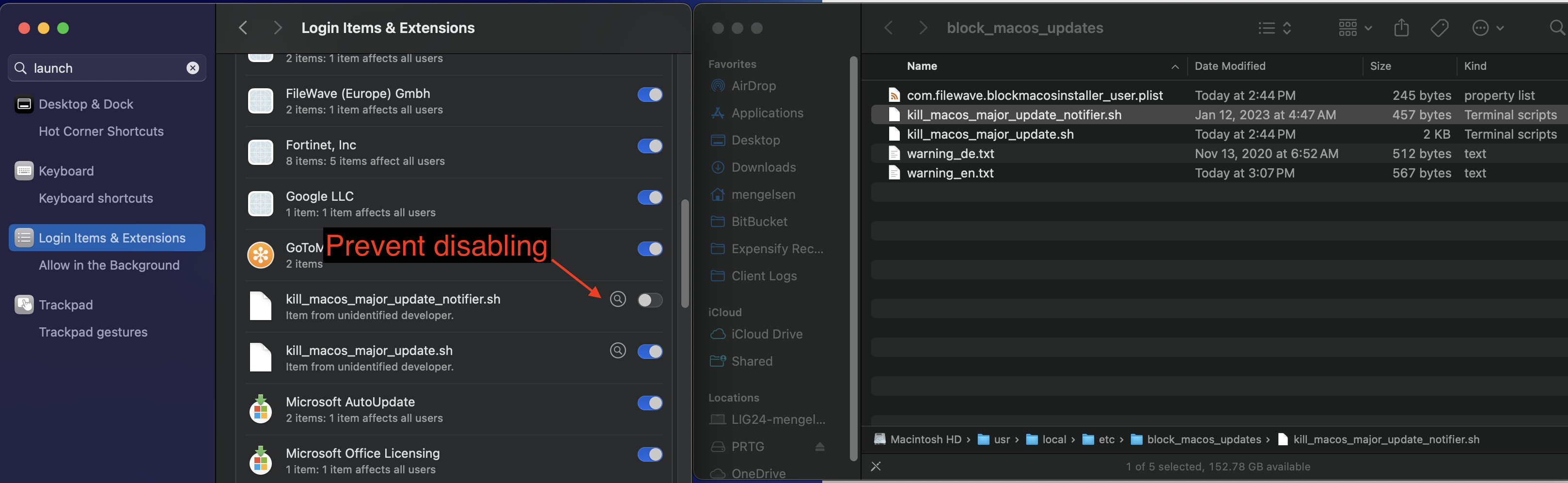Click the Finder search magnifier
Screen dimensions: 1568x483
coord(1557,28)
